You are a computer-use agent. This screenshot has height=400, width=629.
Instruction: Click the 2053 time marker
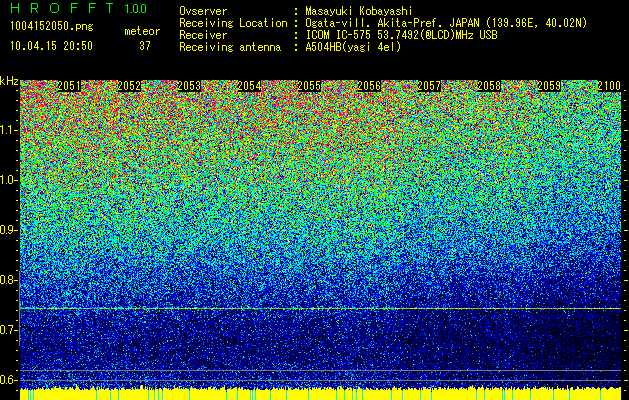pos(189,86)
